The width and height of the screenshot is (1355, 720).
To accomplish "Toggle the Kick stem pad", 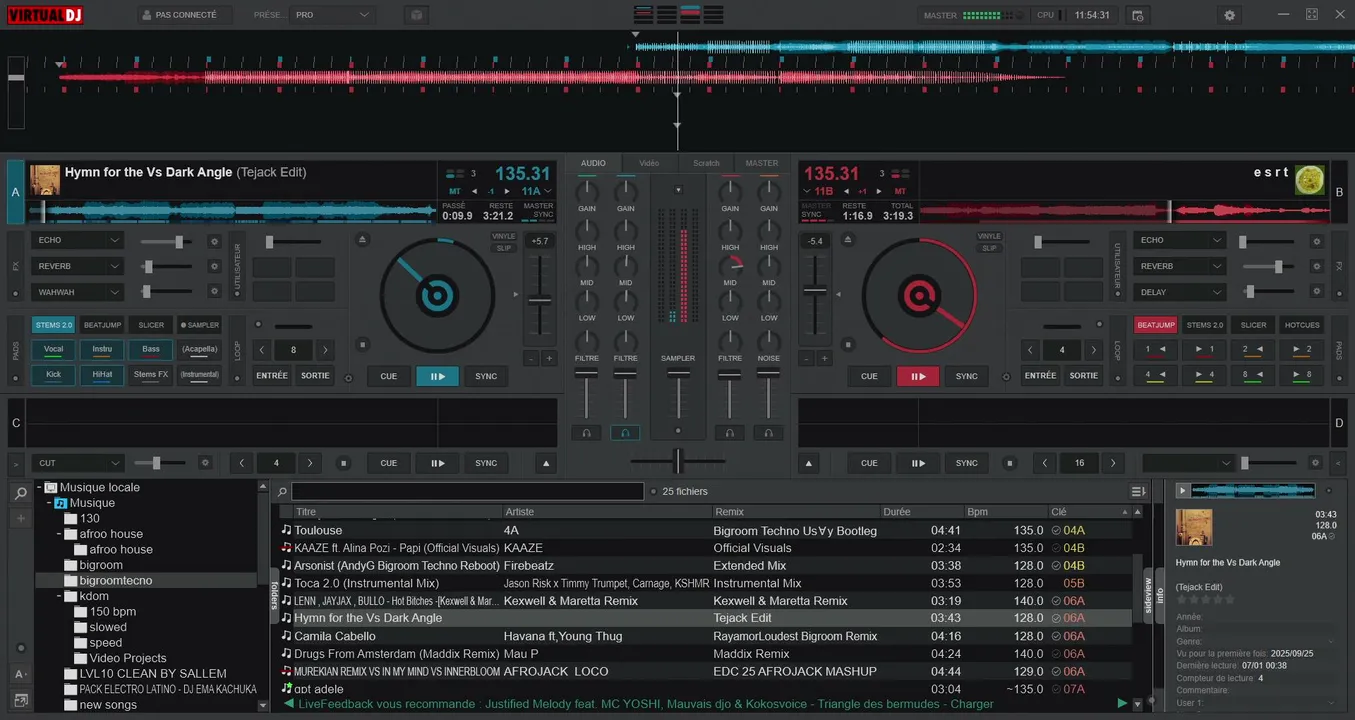I will pyautogui.click(x=54, y=375).
